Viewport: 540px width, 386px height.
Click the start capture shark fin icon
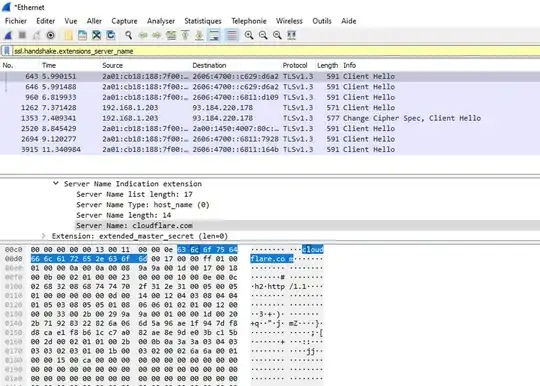point(8,35)
